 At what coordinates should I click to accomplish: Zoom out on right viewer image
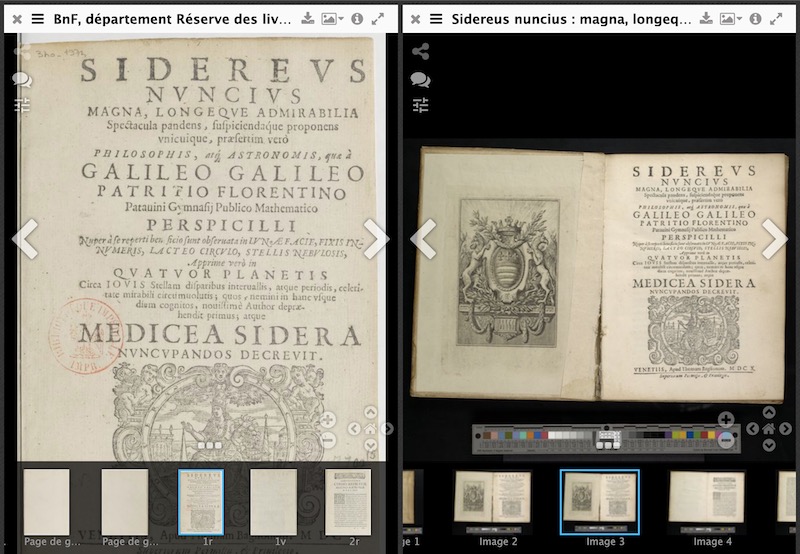[726, 439]
